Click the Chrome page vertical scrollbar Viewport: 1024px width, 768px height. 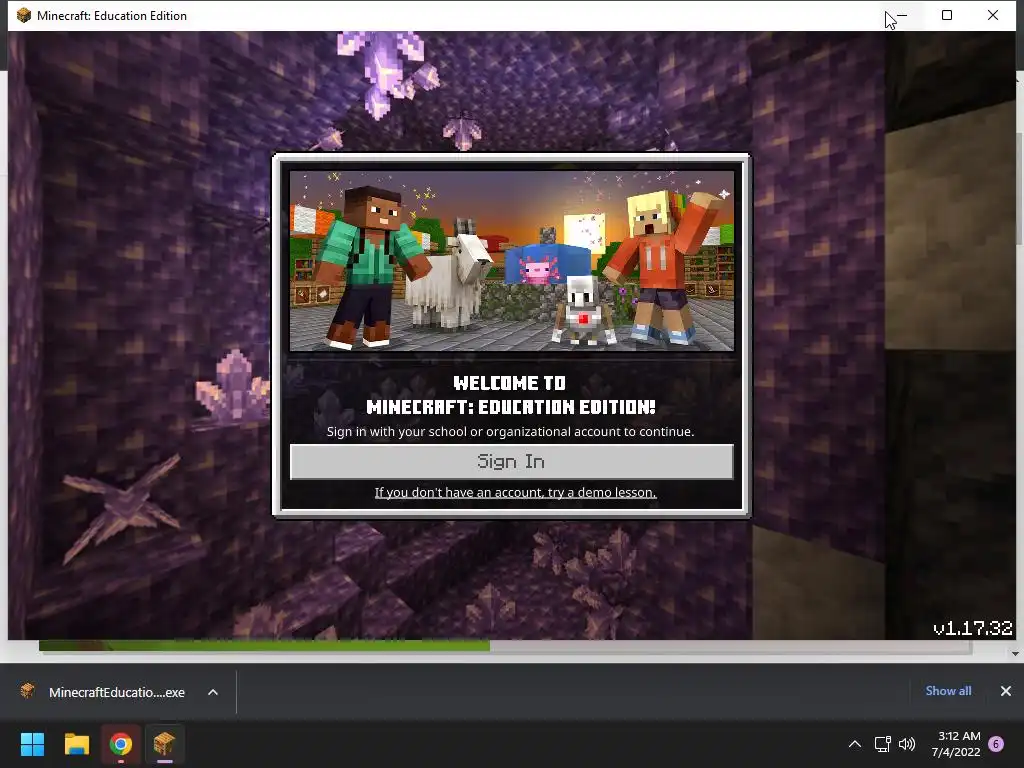(x=1019, y=189)
